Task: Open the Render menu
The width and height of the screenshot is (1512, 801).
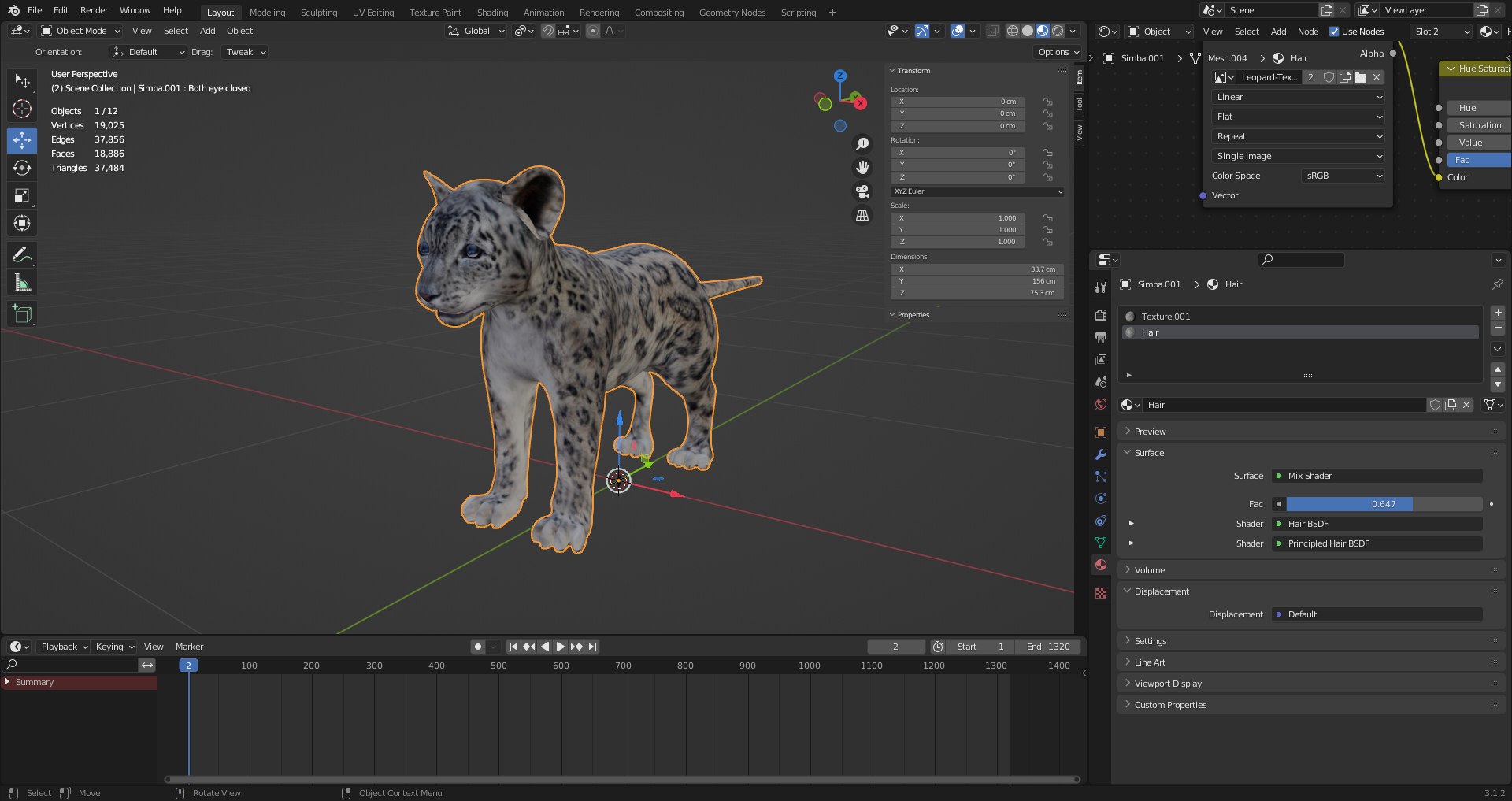Action: (x=94, y=10)
